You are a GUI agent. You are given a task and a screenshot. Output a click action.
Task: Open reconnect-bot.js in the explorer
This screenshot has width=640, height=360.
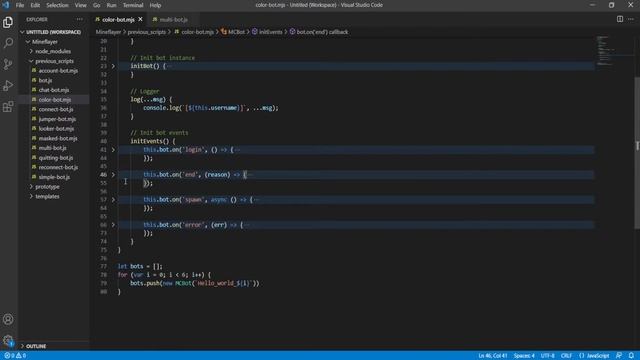pos(58,167)
